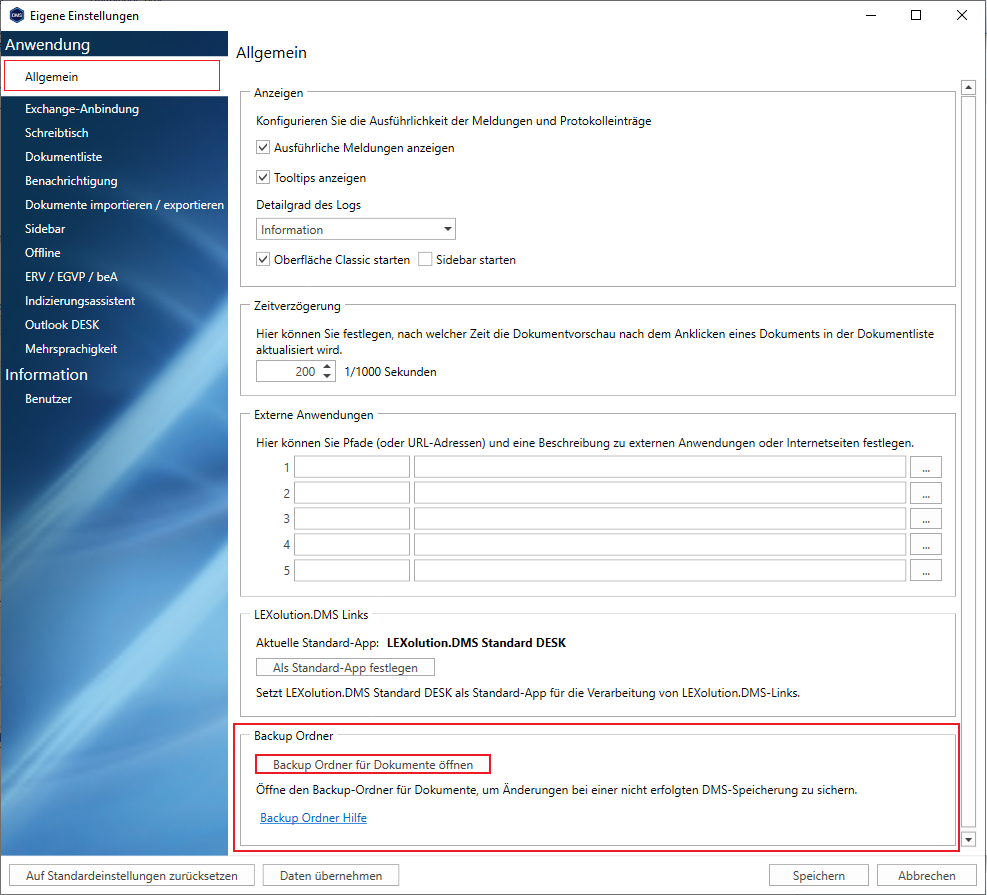Viewport: 987px width, 895px height.
Task: Click description field of external app 4
Action: coord(352,544)
